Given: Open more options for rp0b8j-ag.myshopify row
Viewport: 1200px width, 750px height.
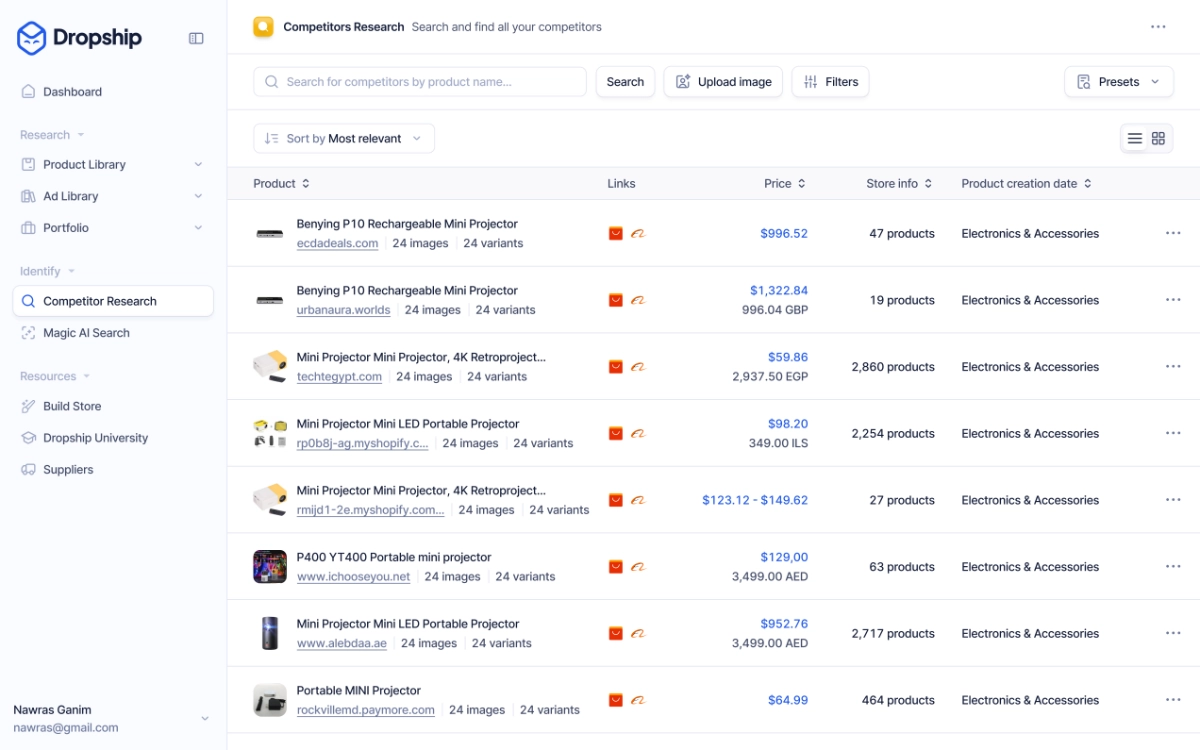Looking at the screenshot, I should pos(1173,433).
